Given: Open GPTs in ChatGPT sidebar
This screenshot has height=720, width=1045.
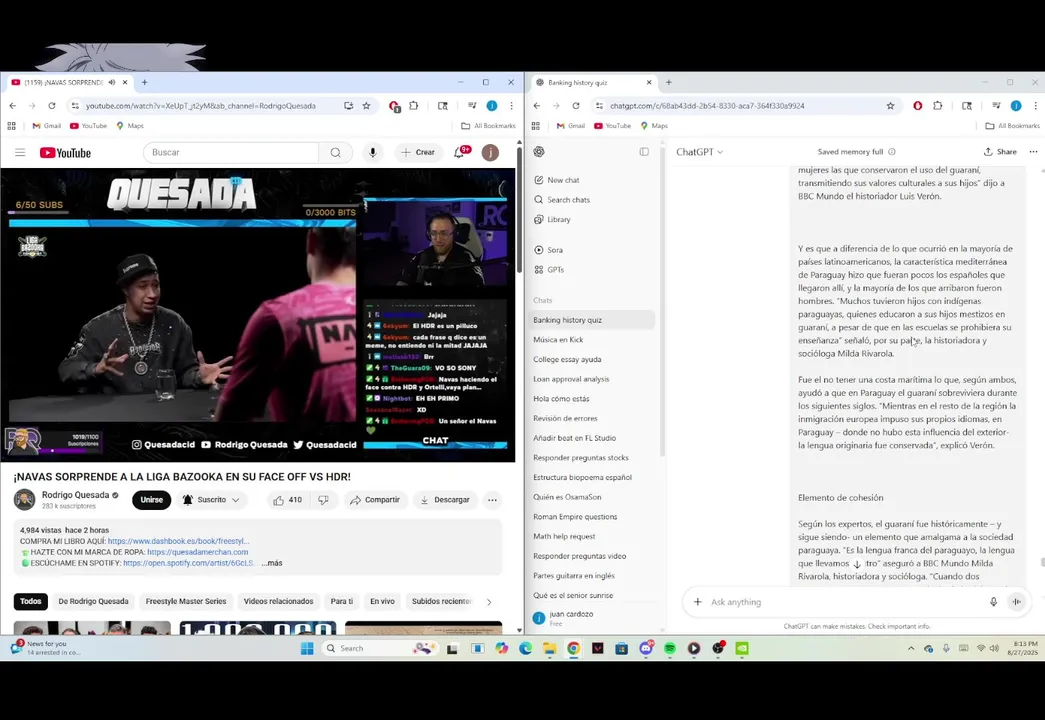Looking at the screenshot, I should point(593,269).
